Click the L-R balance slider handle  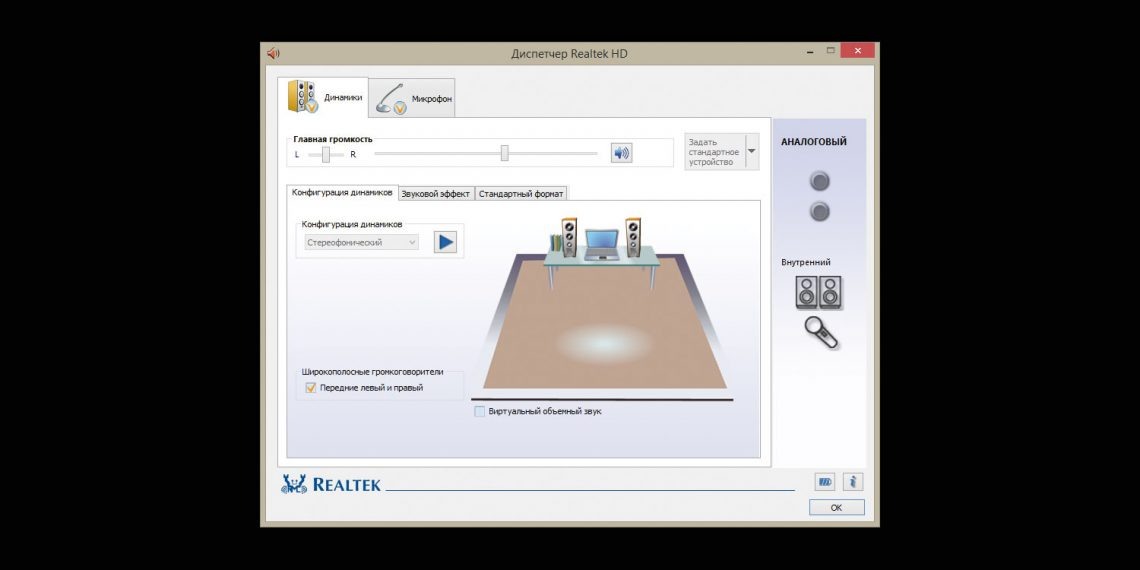coord(326,154)
